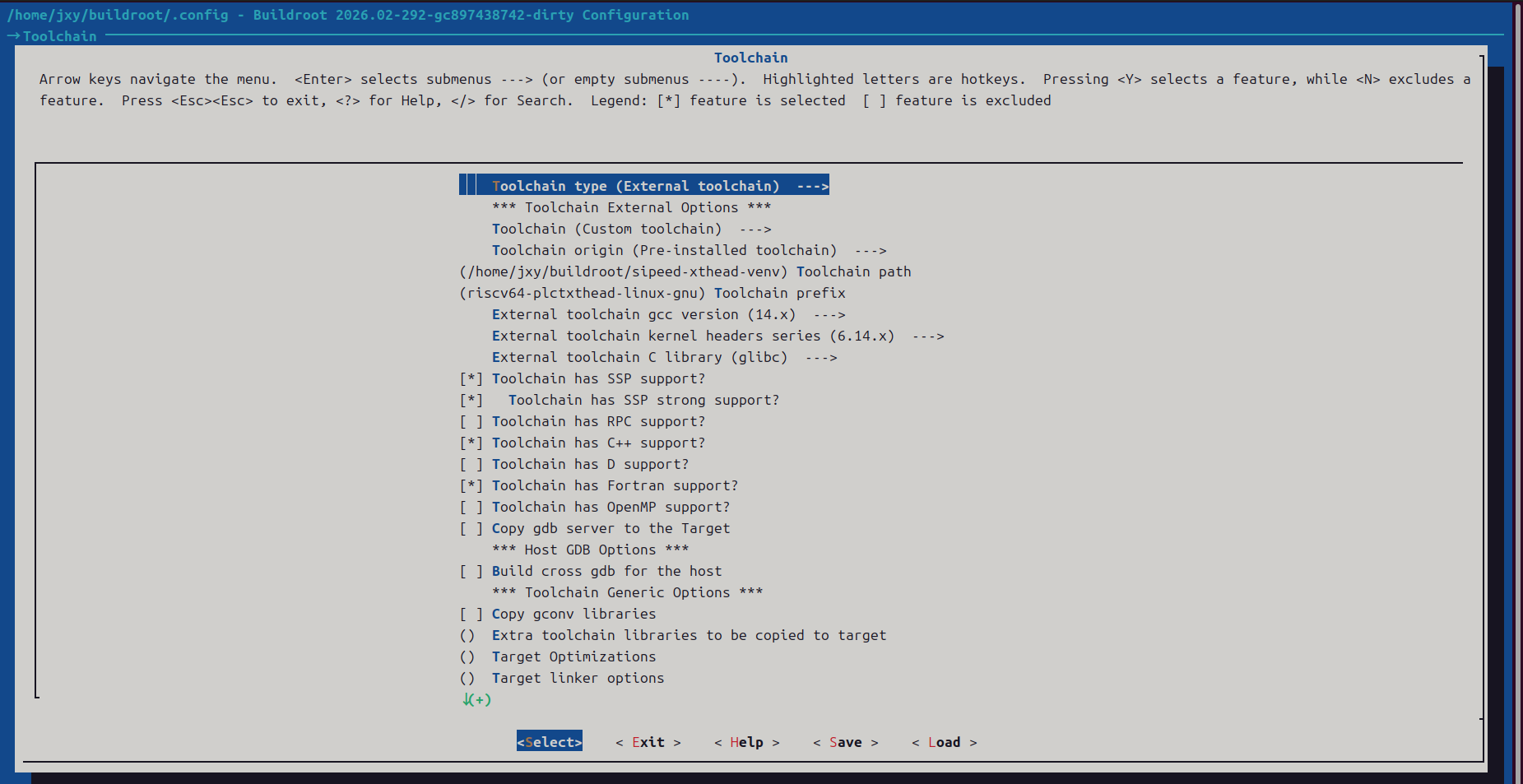Click Save in the bottom bar

845,742
